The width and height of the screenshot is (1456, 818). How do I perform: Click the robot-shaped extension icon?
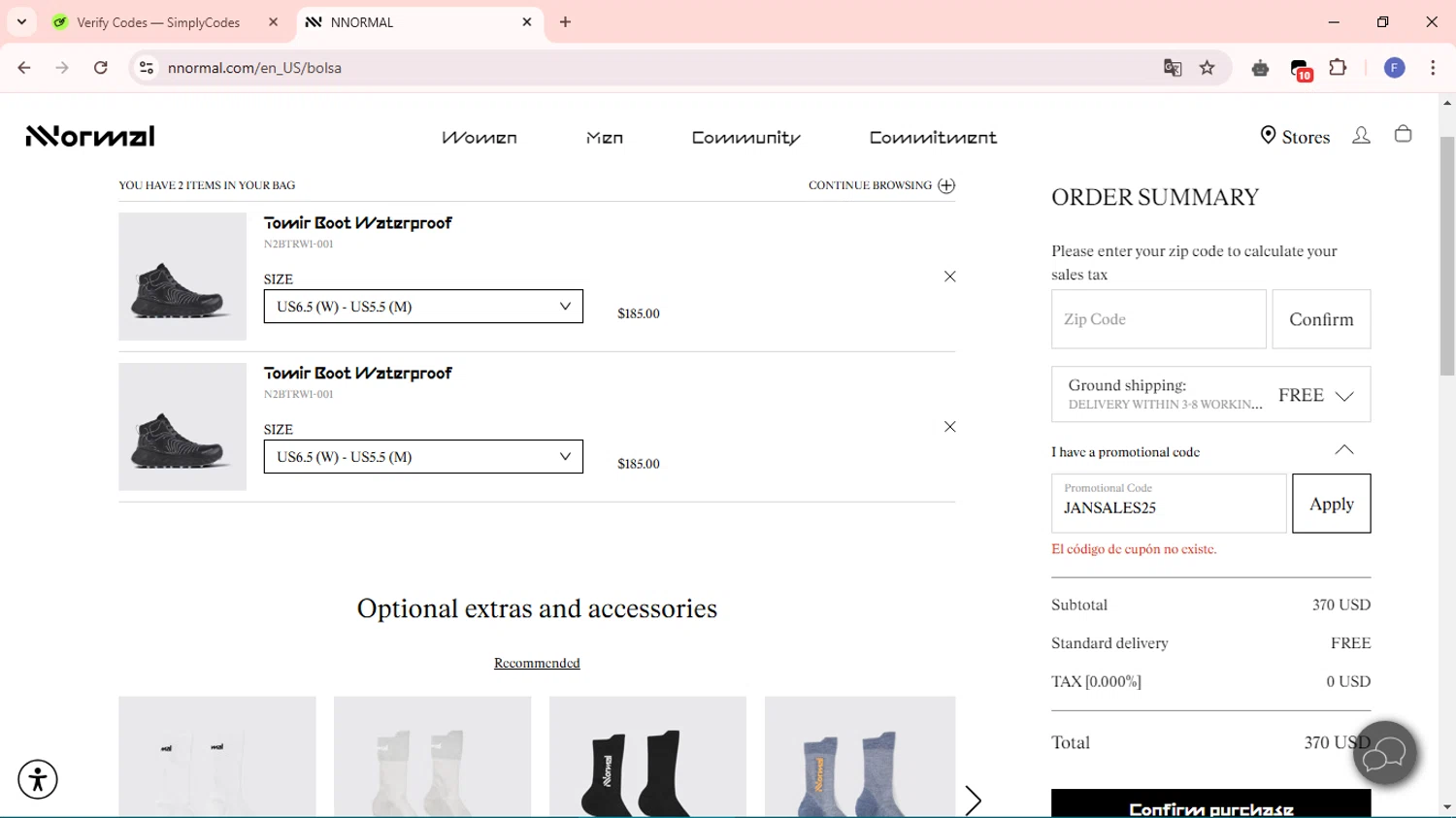click(x=1260, y=68)
